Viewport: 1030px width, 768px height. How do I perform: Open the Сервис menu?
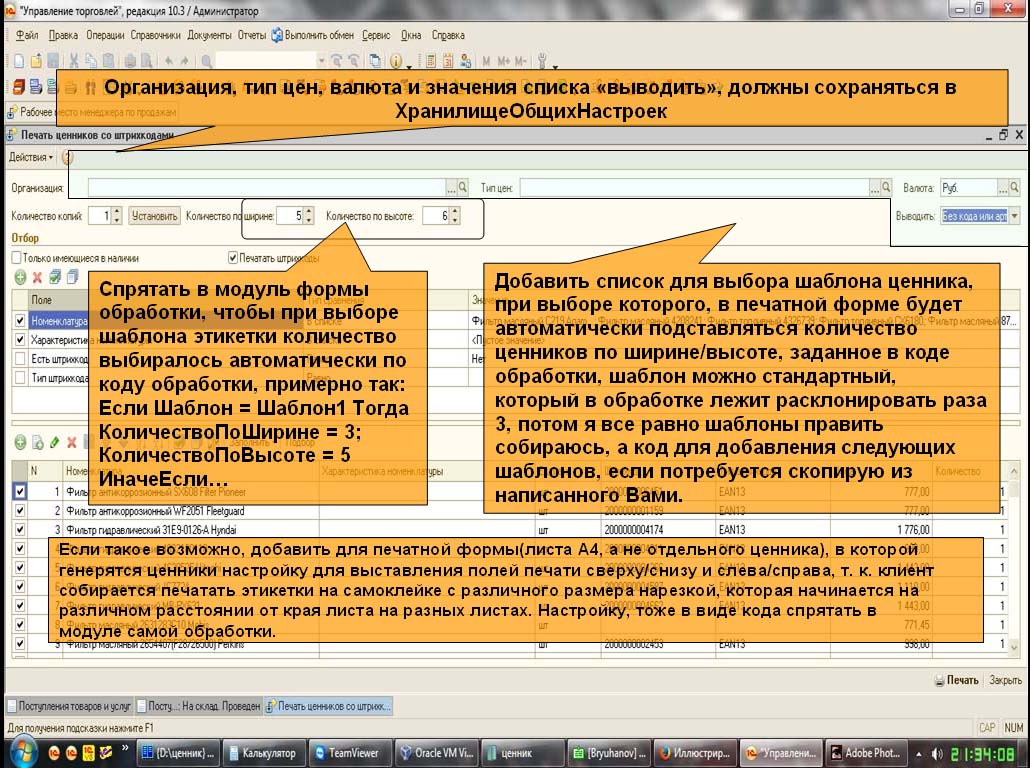[376, 35]
